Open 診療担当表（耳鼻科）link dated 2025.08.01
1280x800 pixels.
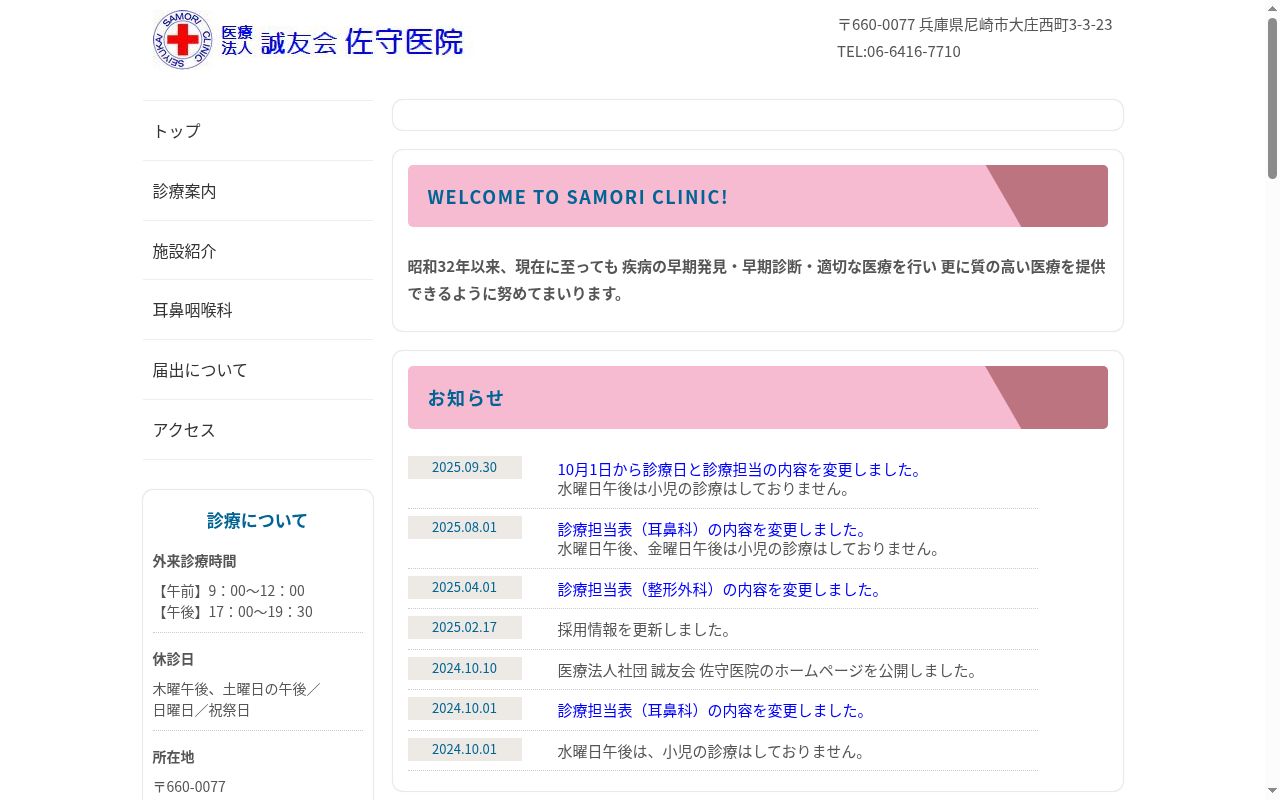pos(714,529)
